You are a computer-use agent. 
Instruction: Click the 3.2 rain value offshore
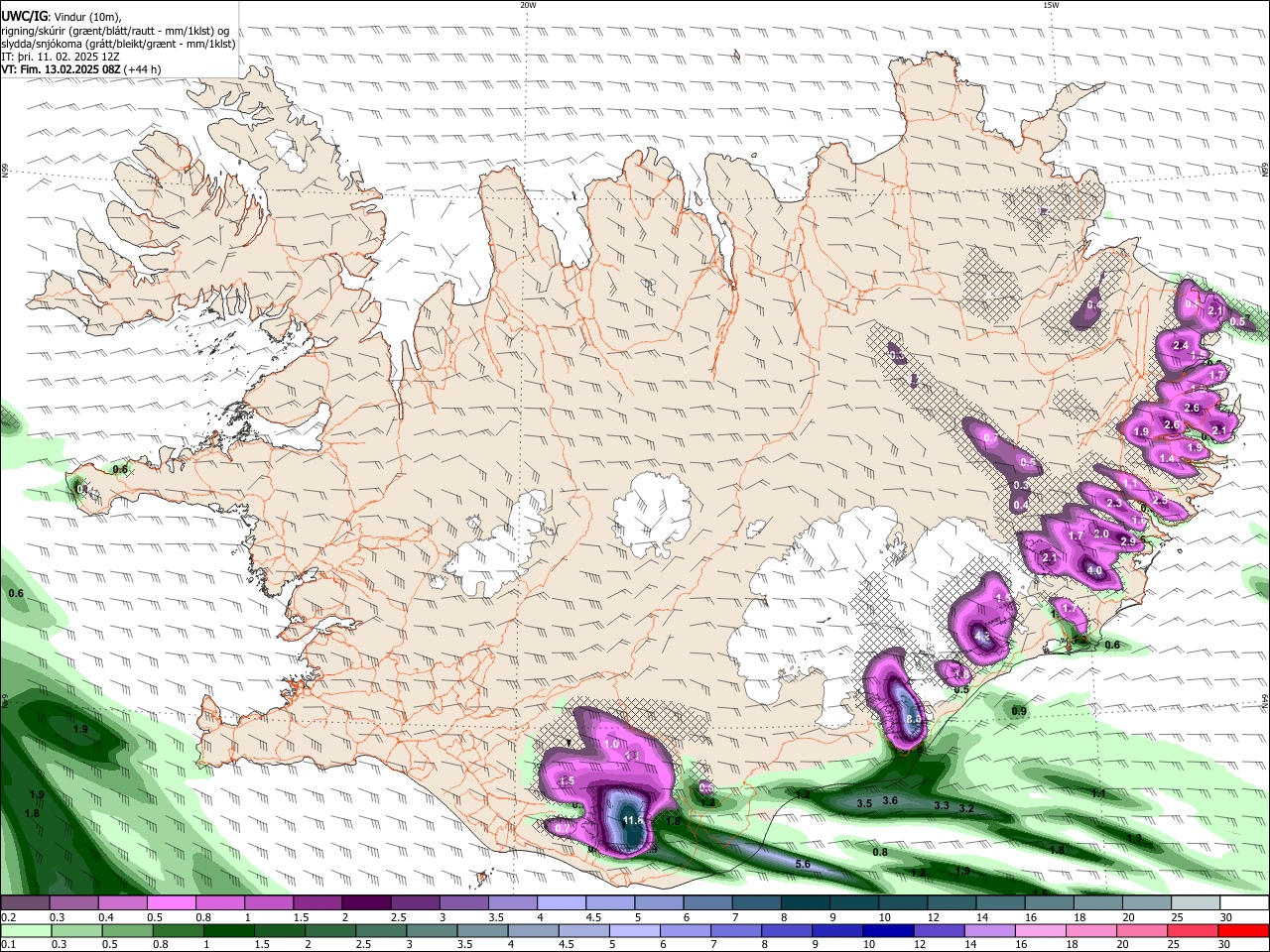click(x=966, y=809)
